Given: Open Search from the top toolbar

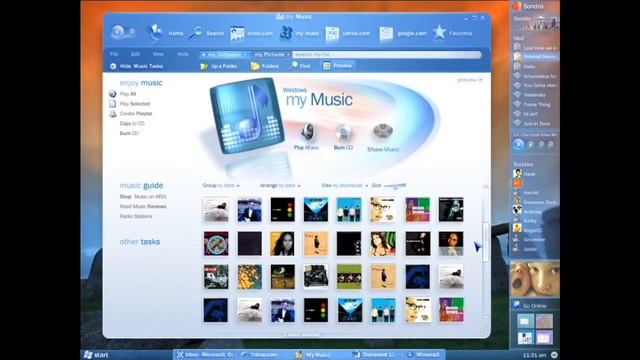Looking at the screenshot, I should 206,33.
